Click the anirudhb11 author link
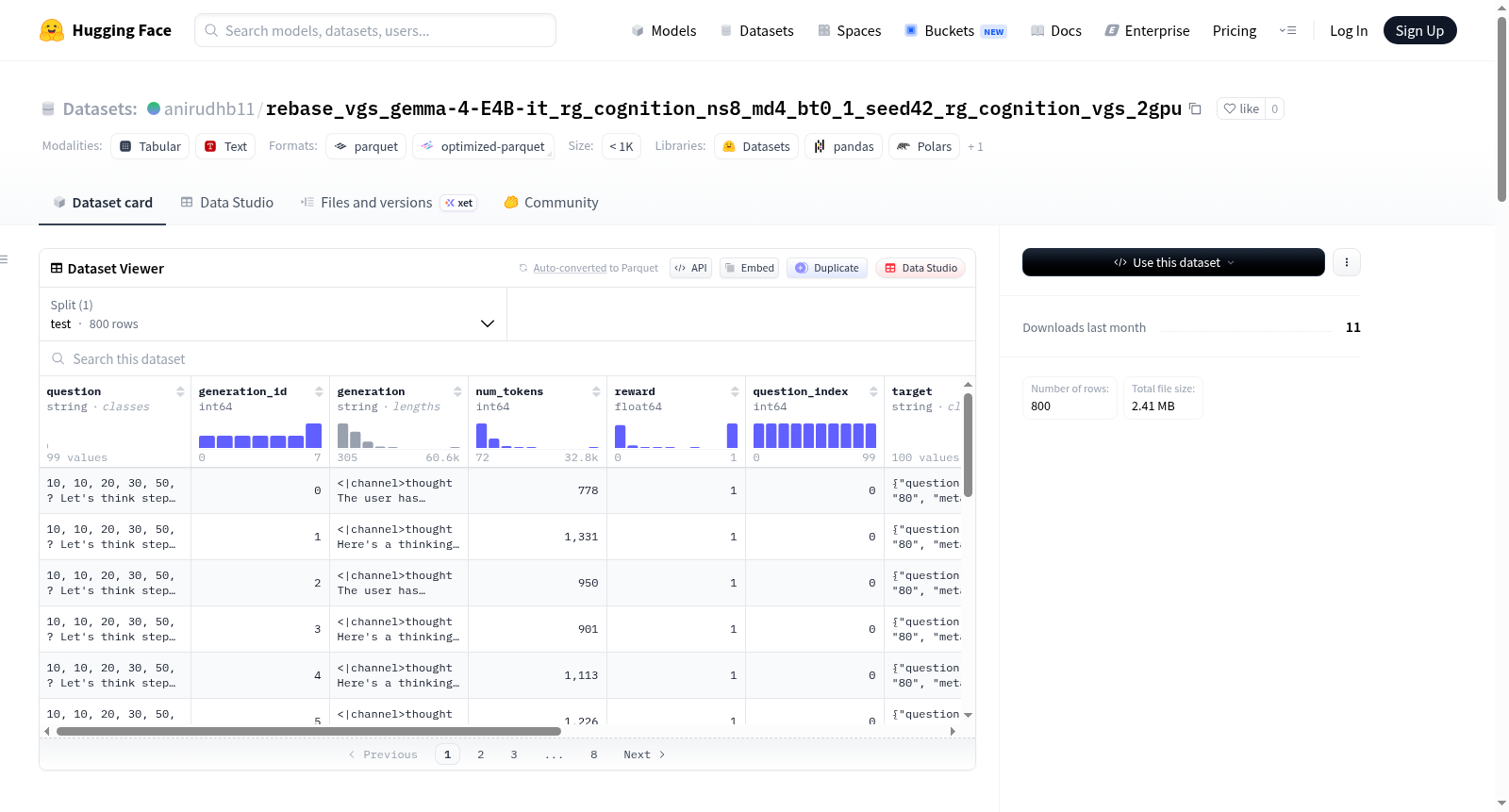This screenshot has height=812, width=1509. pyautogui.click(x=209, y=108)
